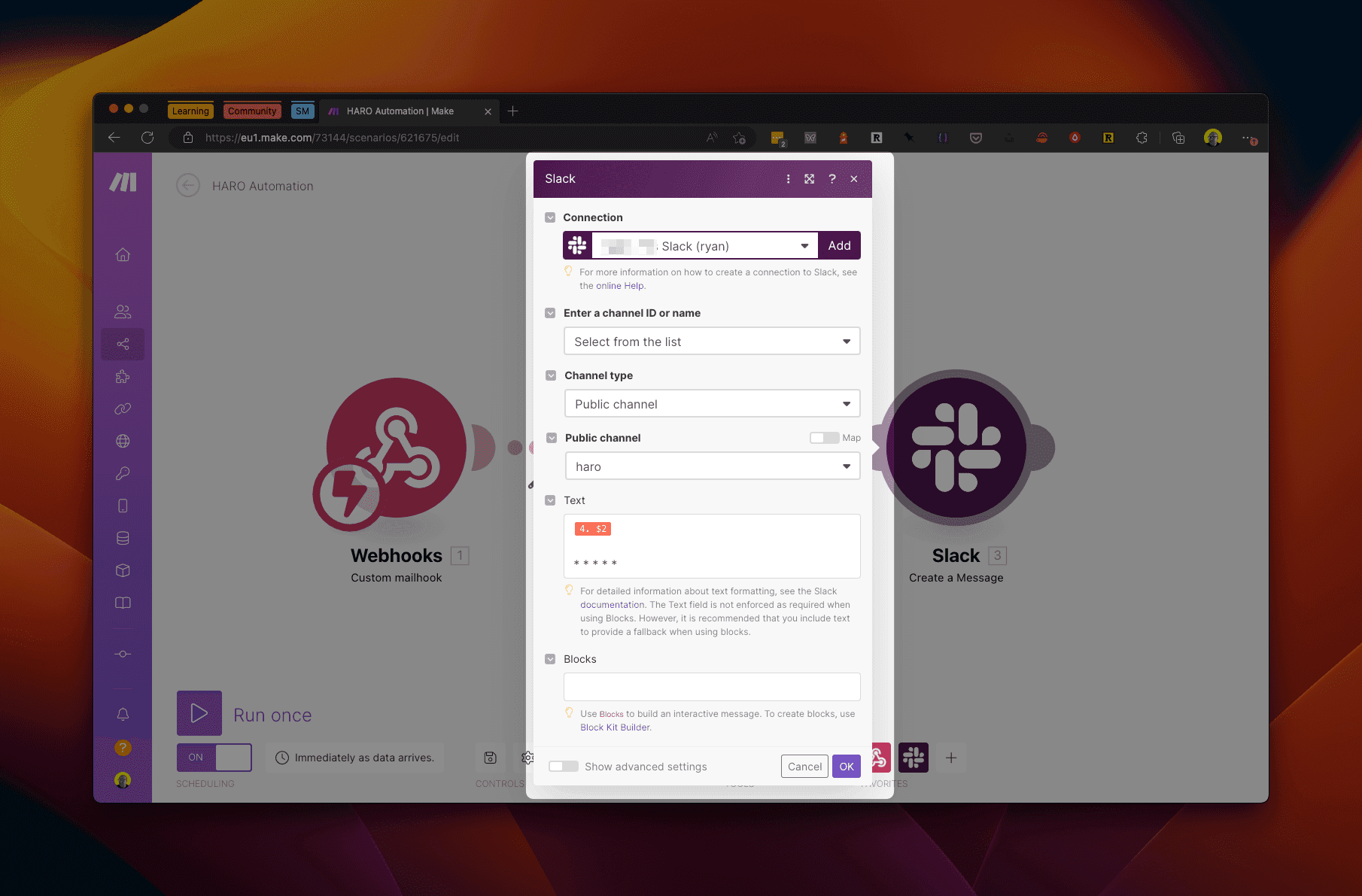The height and width of the screenshot is (896, 1362).
Task: Click the browser address bar URL
Action: click(x=332, y=138)
